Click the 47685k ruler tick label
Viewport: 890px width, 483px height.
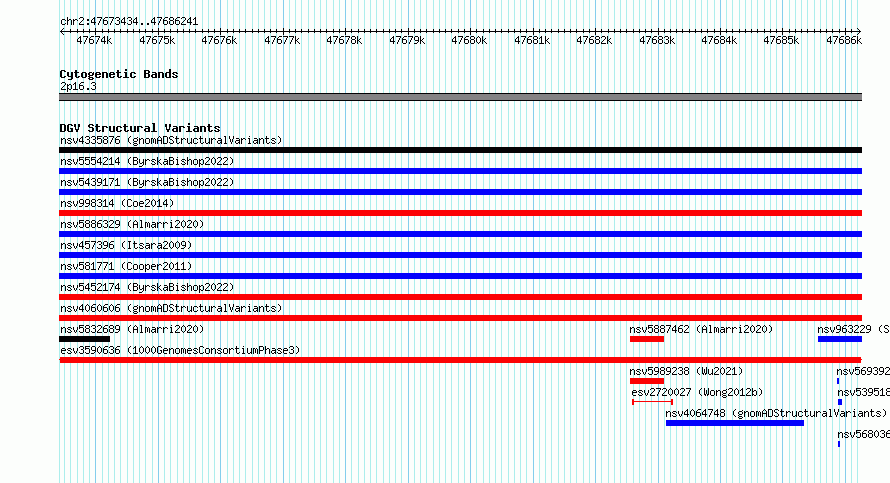pos(782,40)
